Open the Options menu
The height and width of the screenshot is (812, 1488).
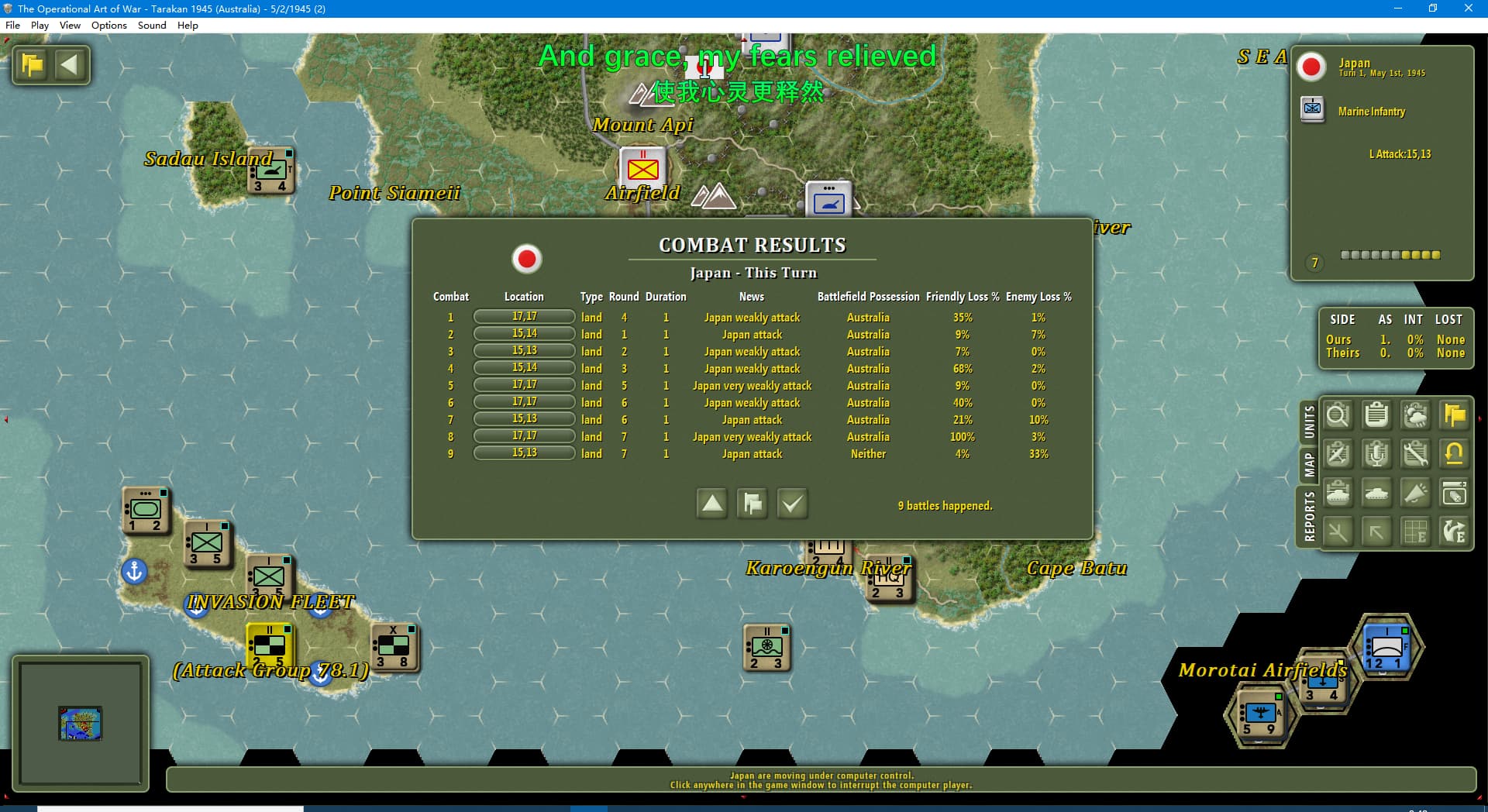(x=108, y=25)
